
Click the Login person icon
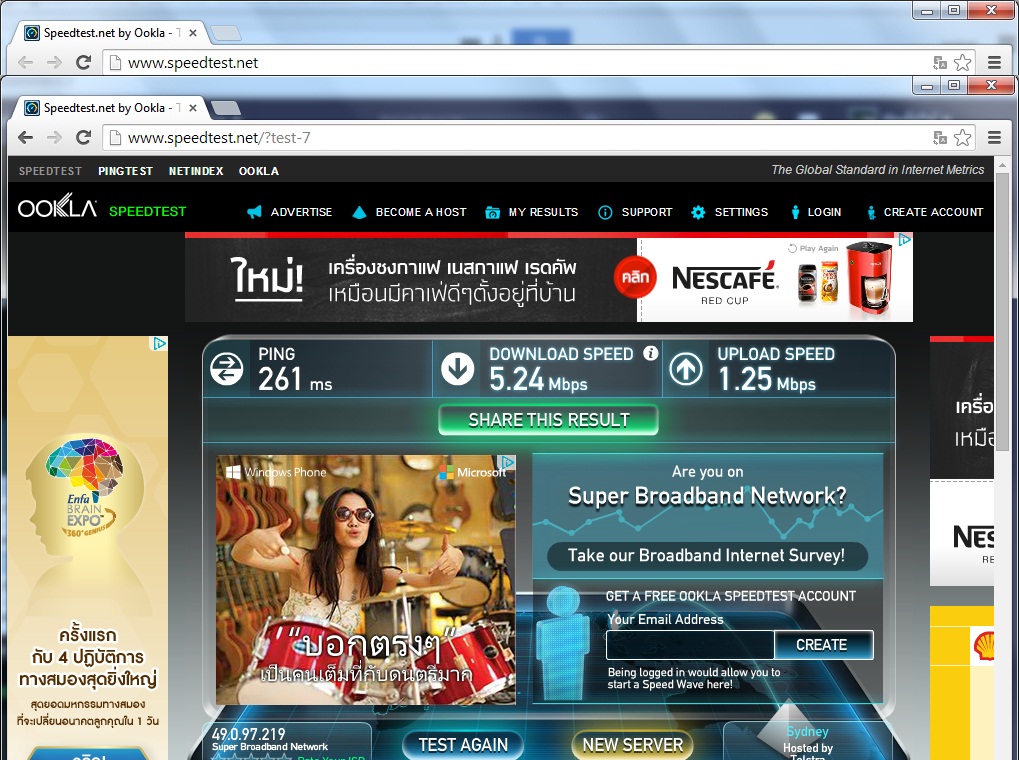795,213
